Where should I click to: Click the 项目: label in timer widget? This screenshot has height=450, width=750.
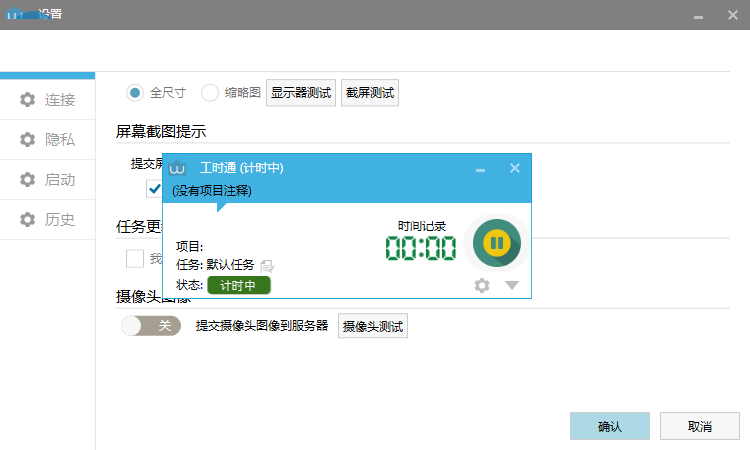tap(189, 247)
